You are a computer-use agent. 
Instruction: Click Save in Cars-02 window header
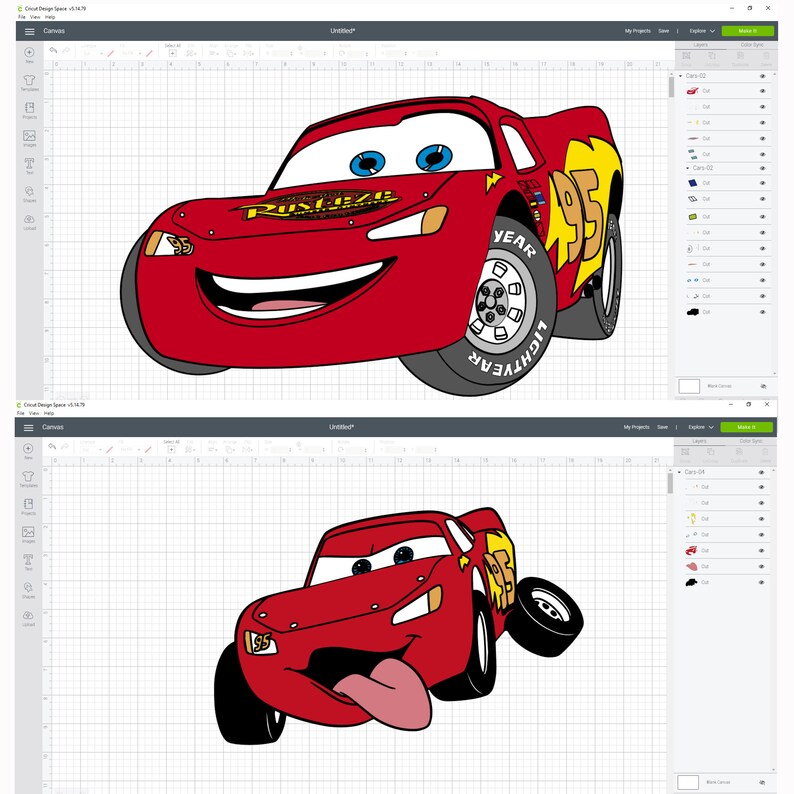click(663, 31)
